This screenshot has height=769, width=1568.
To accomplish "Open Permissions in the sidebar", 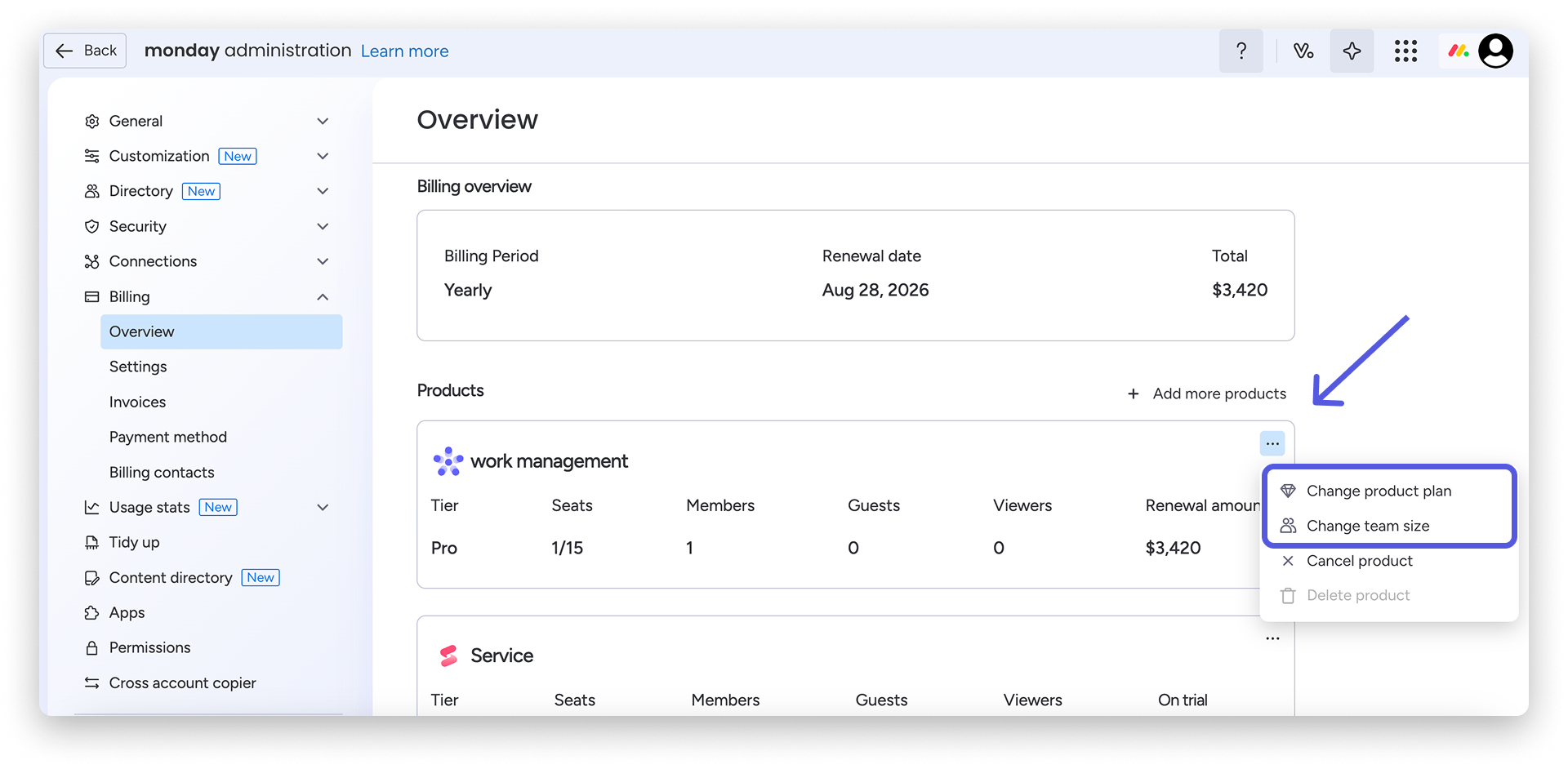I will (x=150, y=647).
